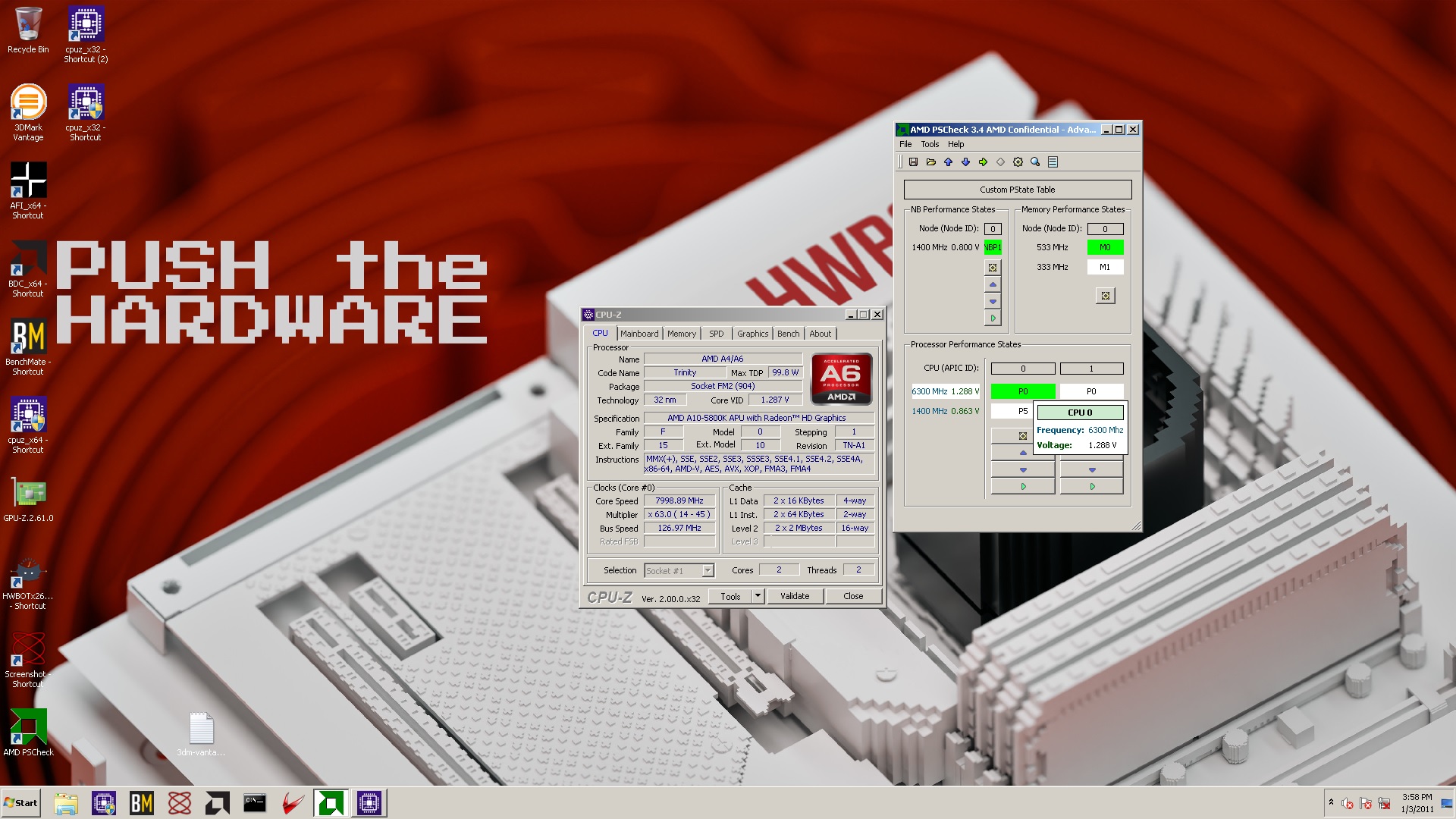Switch to the SPD tab in CPU-Z
The image size is (1456, 819).
[x=717, y=334]
